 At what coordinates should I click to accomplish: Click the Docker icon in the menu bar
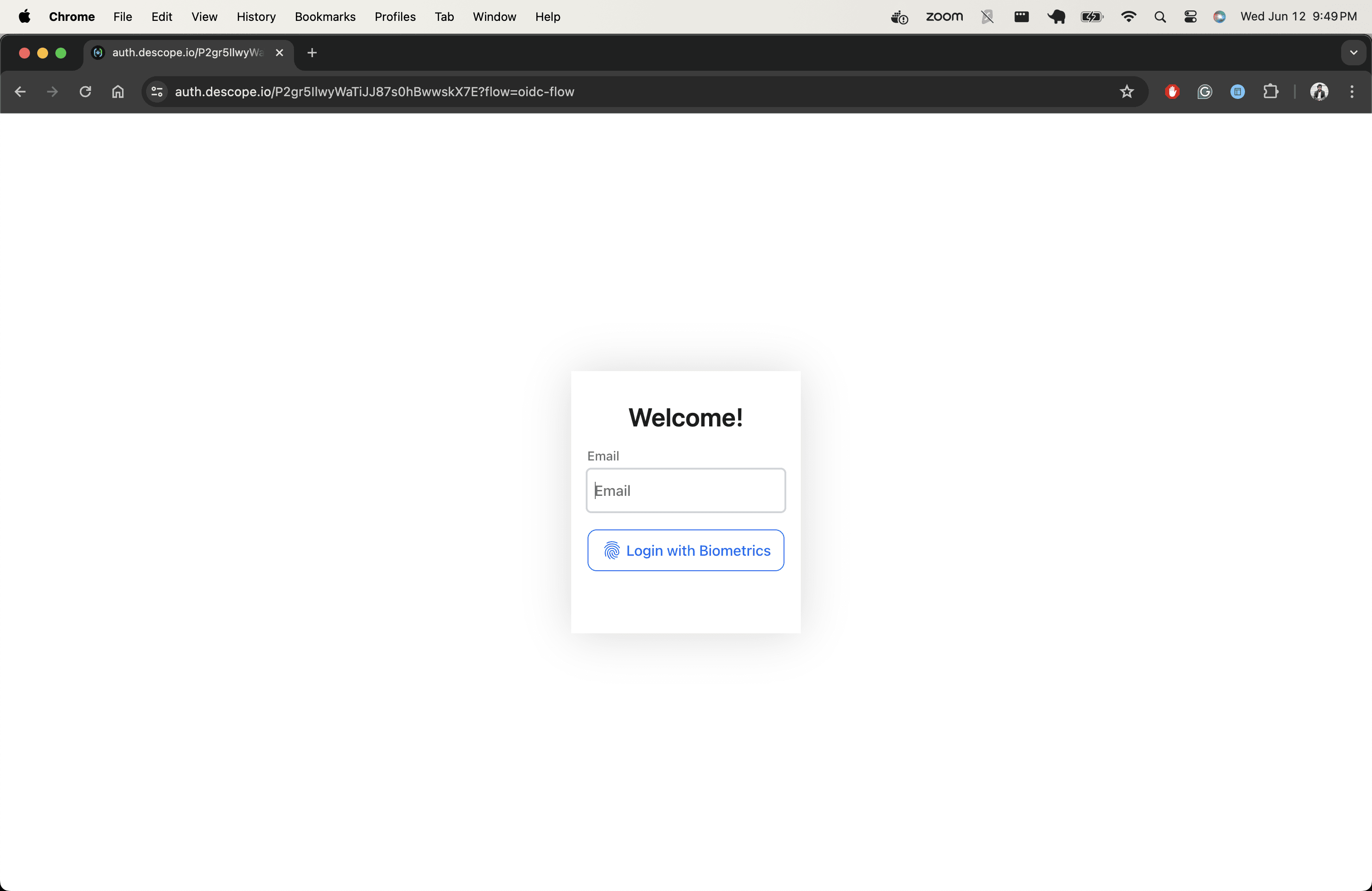[898, 16]
